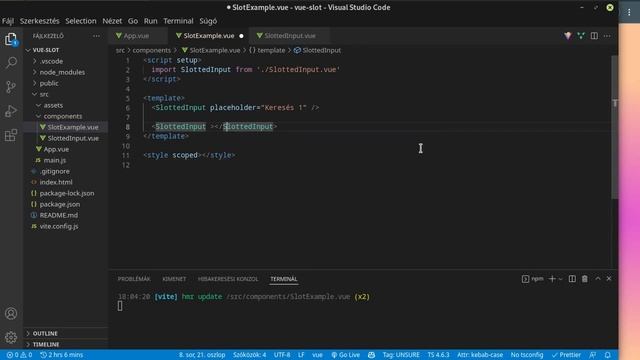The width and height of the screenshot is (640, 360).
Task: Switch to KIMENET panel tab
Action: (x=174, y=279)
